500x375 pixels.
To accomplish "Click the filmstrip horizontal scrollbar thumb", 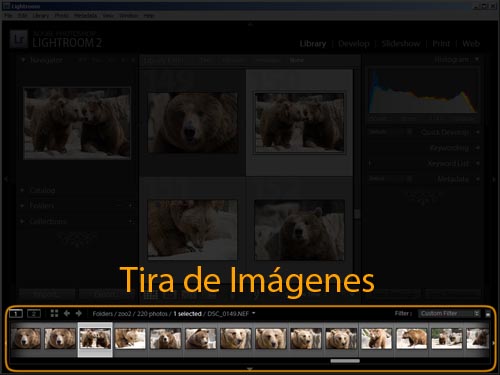I will click(x=345, y=361).
